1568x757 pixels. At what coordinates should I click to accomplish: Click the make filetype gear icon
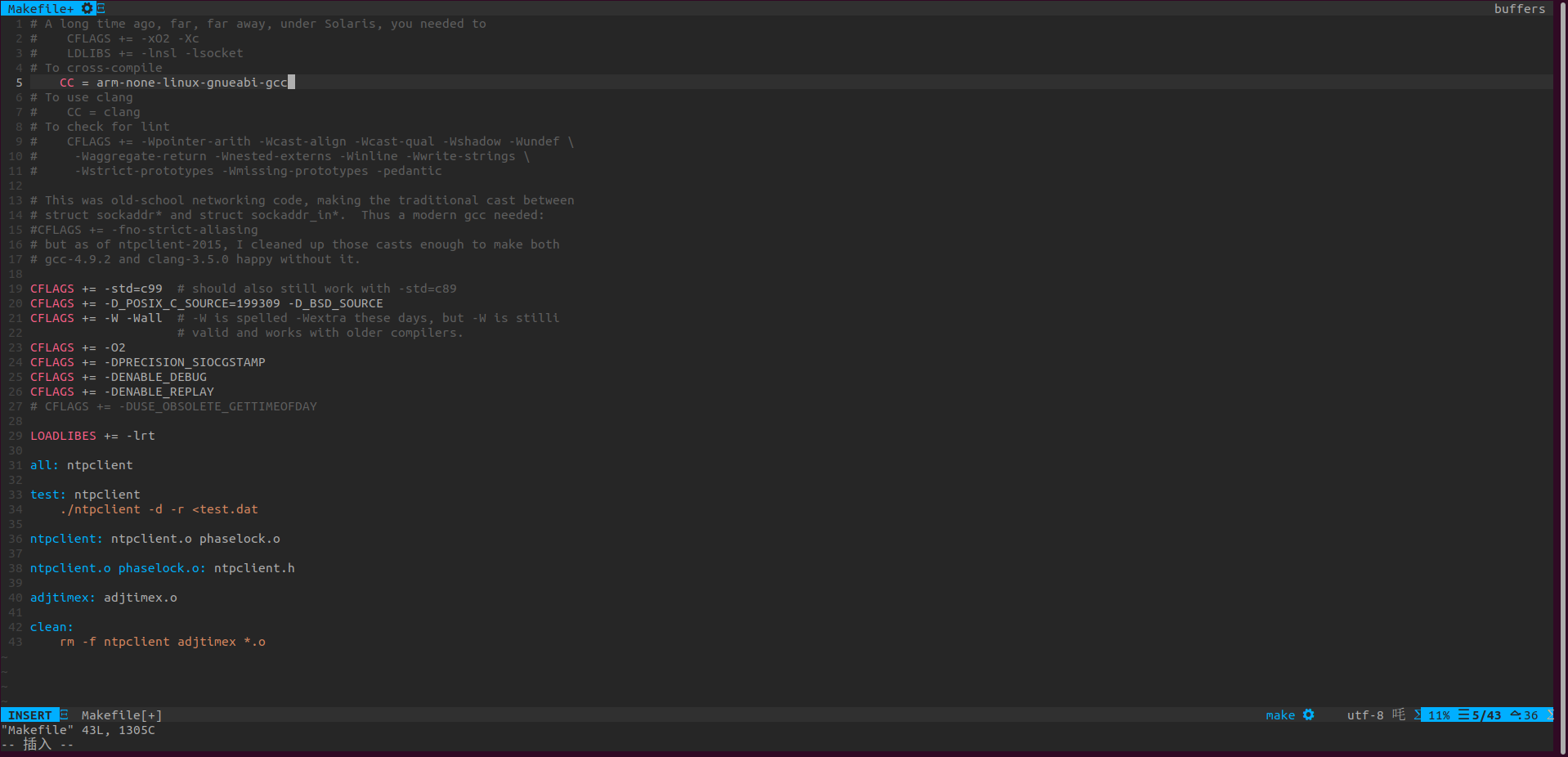[1308, 714]
